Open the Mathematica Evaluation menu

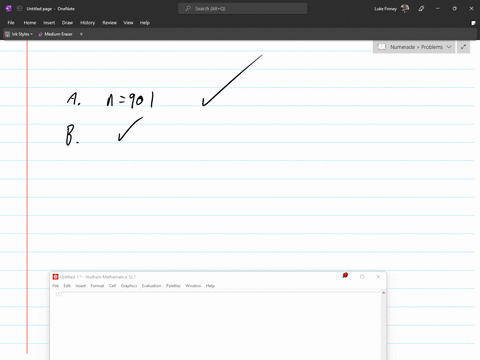click(x=151, y=286)
